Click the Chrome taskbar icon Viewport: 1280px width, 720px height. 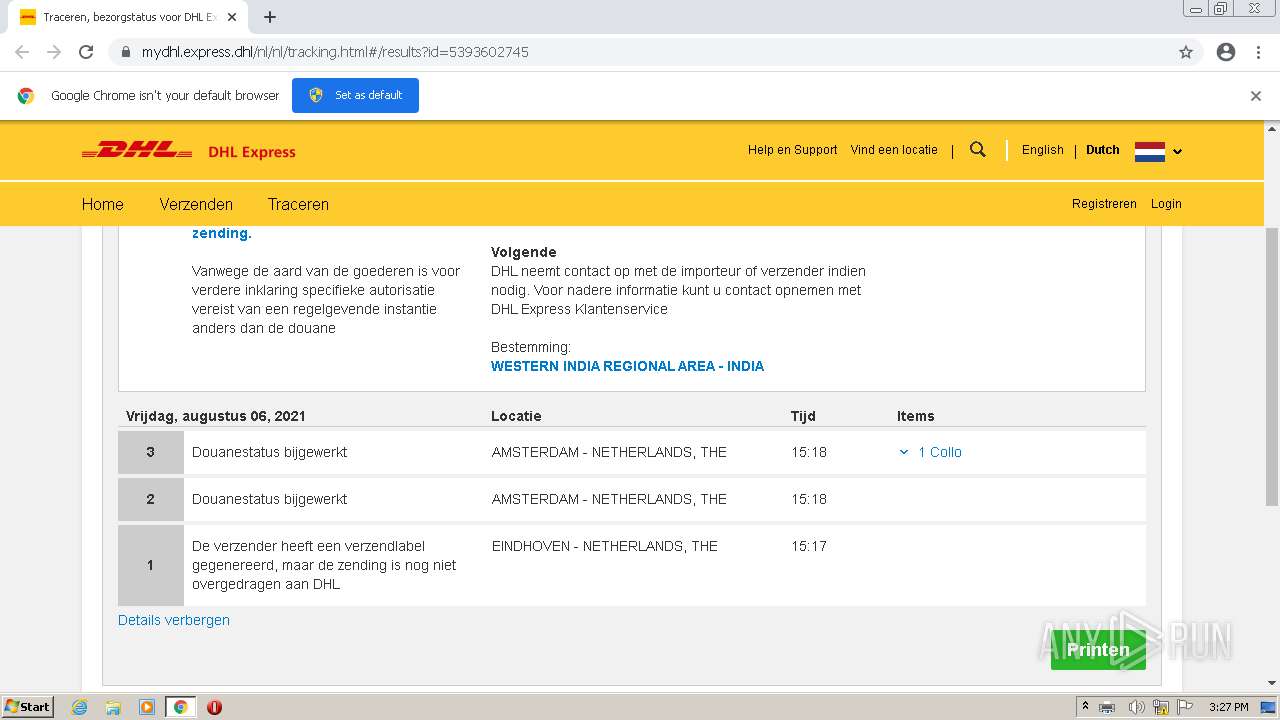click(180, 707)
